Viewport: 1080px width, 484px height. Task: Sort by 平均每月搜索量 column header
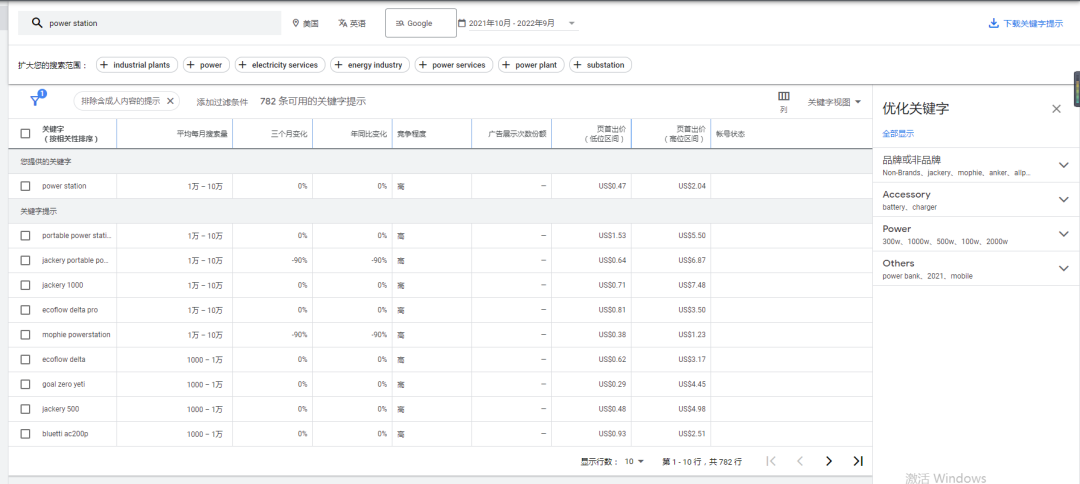click(202, 134)
